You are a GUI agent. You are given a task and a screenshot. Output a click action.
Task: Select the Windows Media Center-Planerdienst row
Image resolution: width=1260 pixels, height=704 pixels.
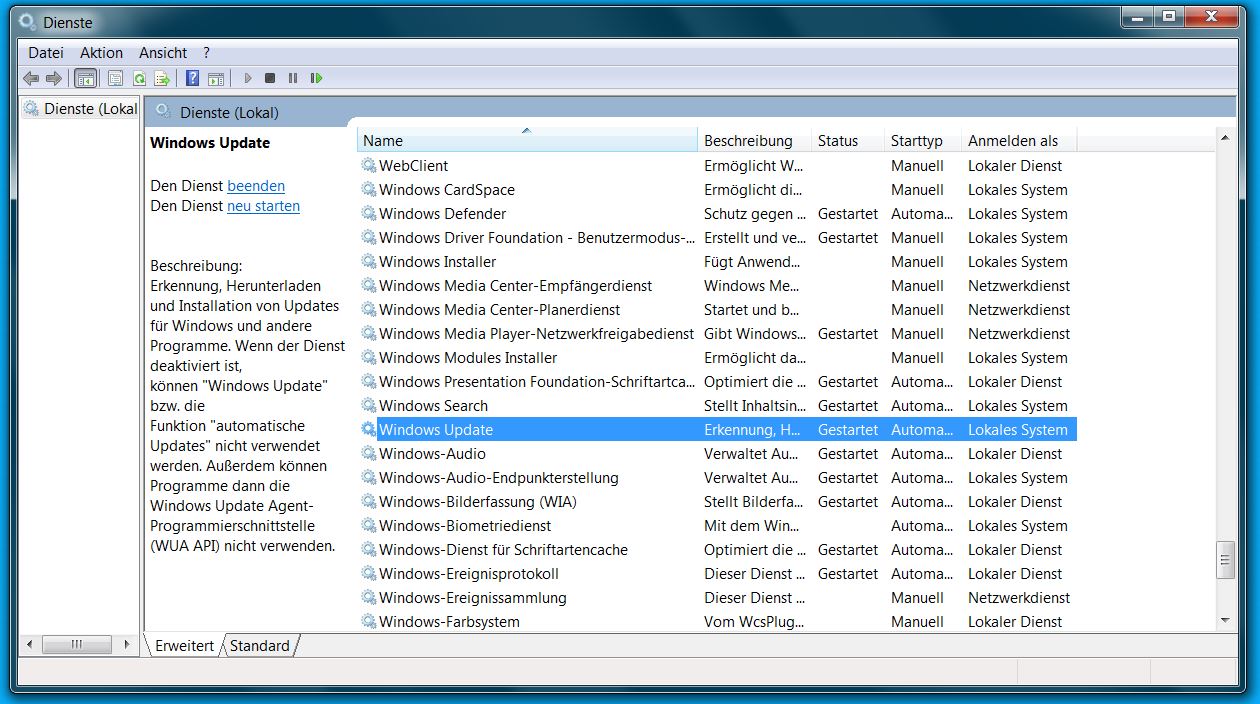coord(717,310)
